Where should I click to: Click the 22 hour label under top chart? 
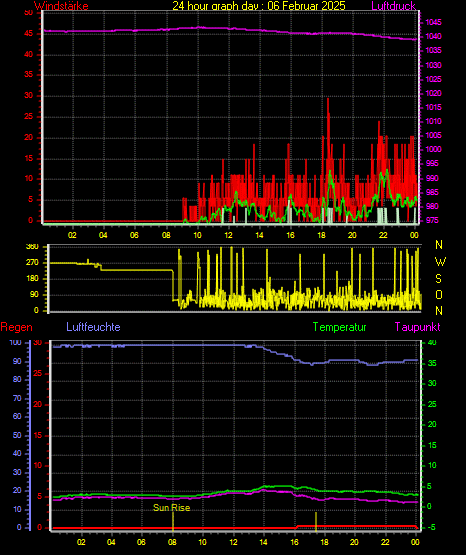383,235
